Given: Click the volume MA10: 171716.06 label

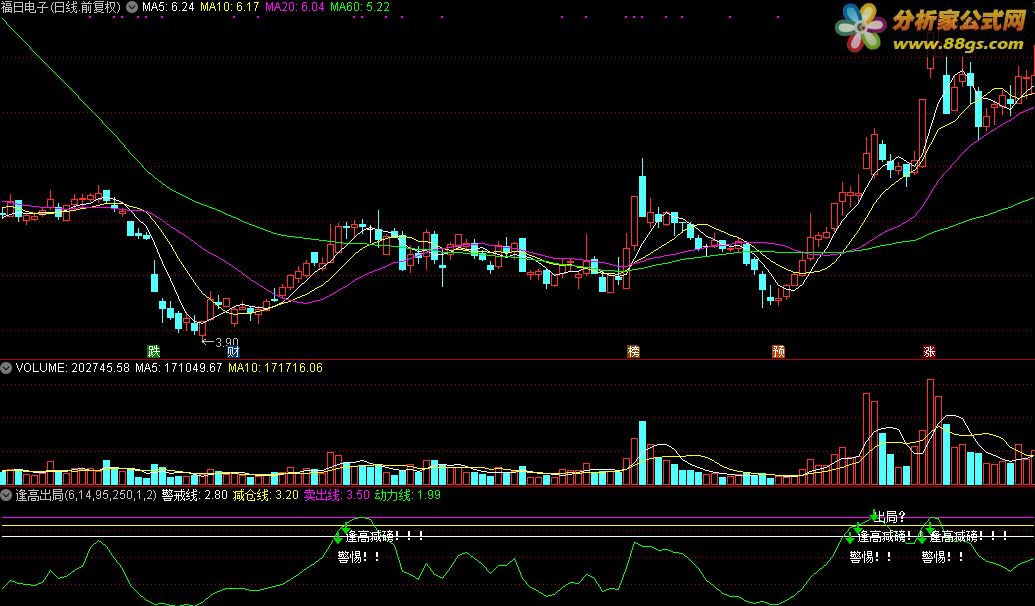Looking at the screenshot, I should point(275,368).
